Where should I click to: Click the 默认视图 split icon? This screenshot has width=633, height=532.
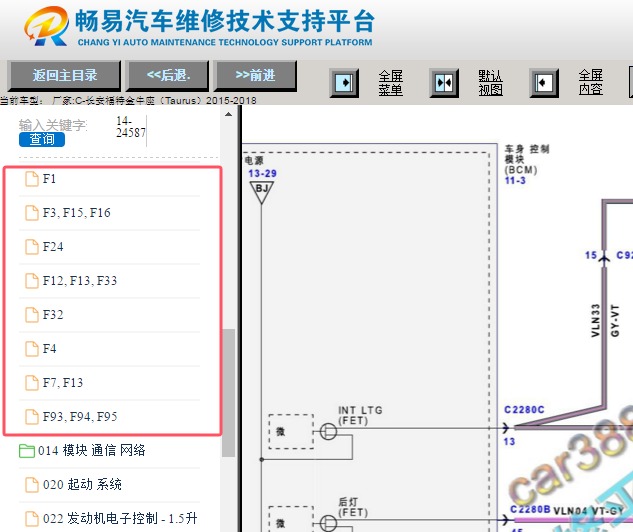click(444, 83)
